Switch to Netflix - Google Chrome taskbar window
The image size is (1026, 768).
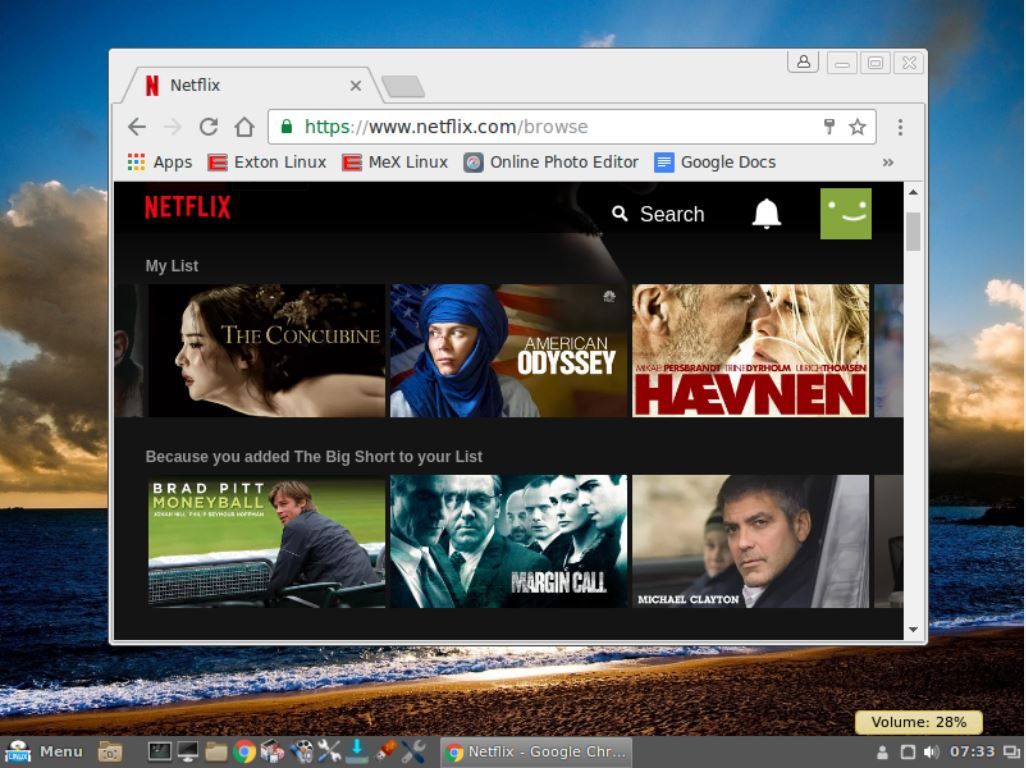click(537, 752)
